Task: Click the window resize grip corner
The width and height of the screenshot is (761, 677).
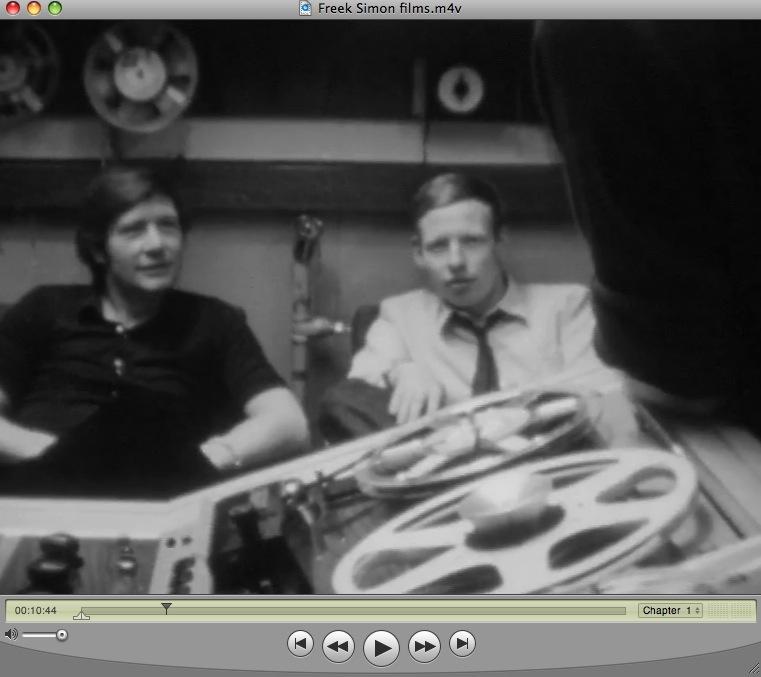Action: [x=752, y=668]
